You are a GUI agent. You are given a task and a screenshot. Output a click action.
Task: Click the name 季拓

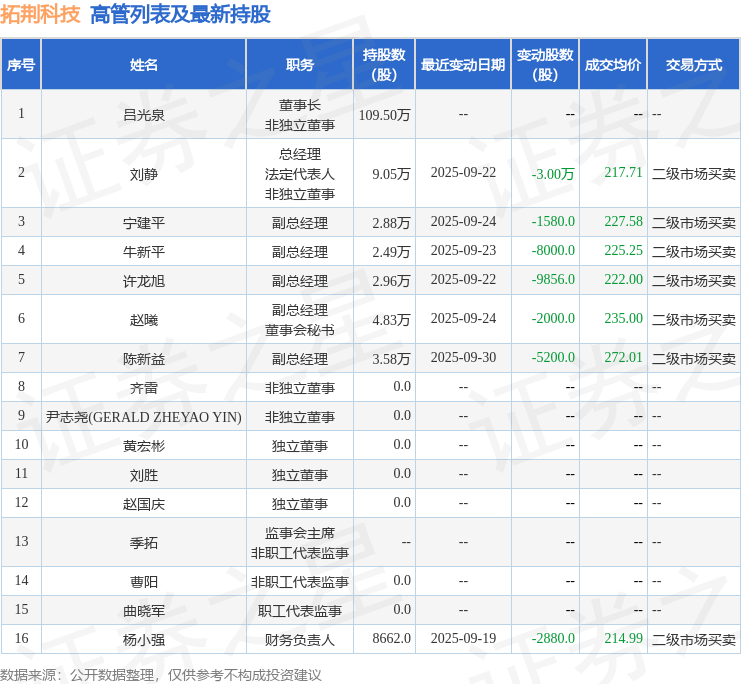pyautogui.click(x=144, y=543)
